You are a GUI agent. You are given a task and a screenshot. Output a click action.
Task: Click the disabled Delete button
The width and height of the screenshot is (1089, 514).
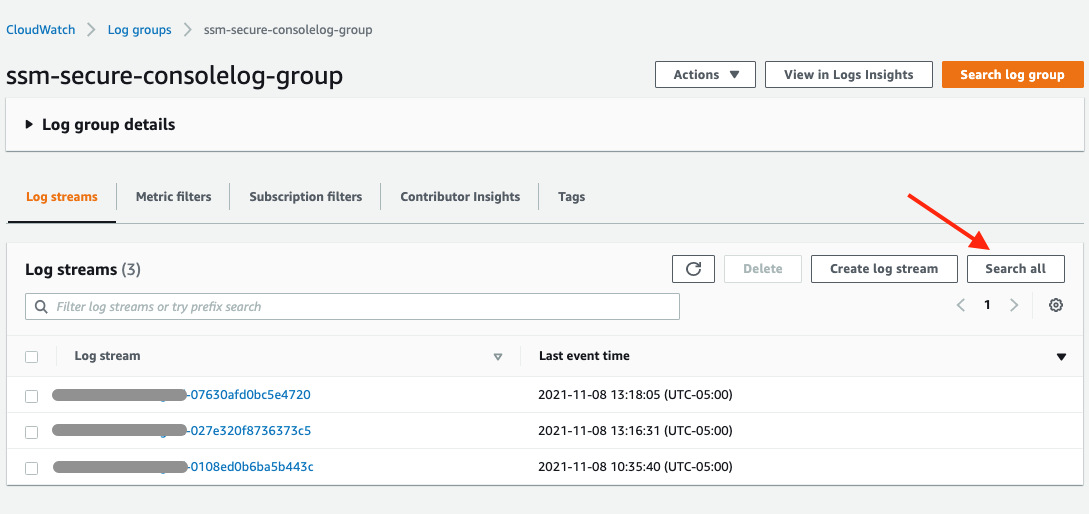763,269
